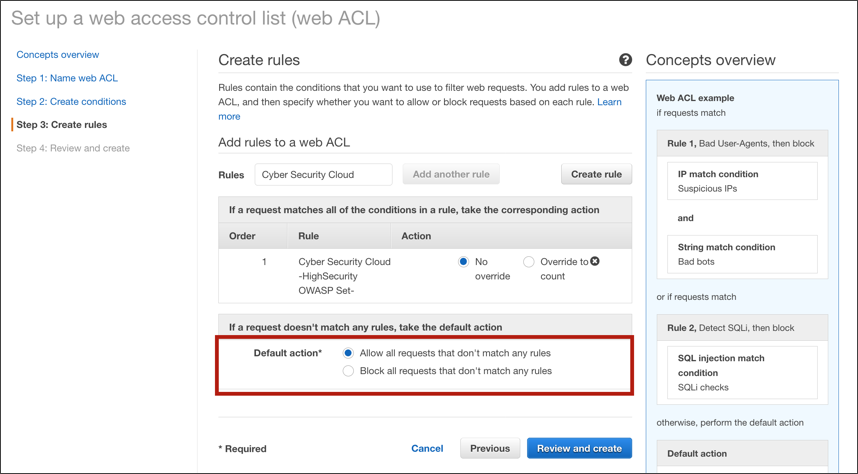This screenshot has width=858, height=474.
Task: Cancel the web ACL setup
Action: pos(427,448)
